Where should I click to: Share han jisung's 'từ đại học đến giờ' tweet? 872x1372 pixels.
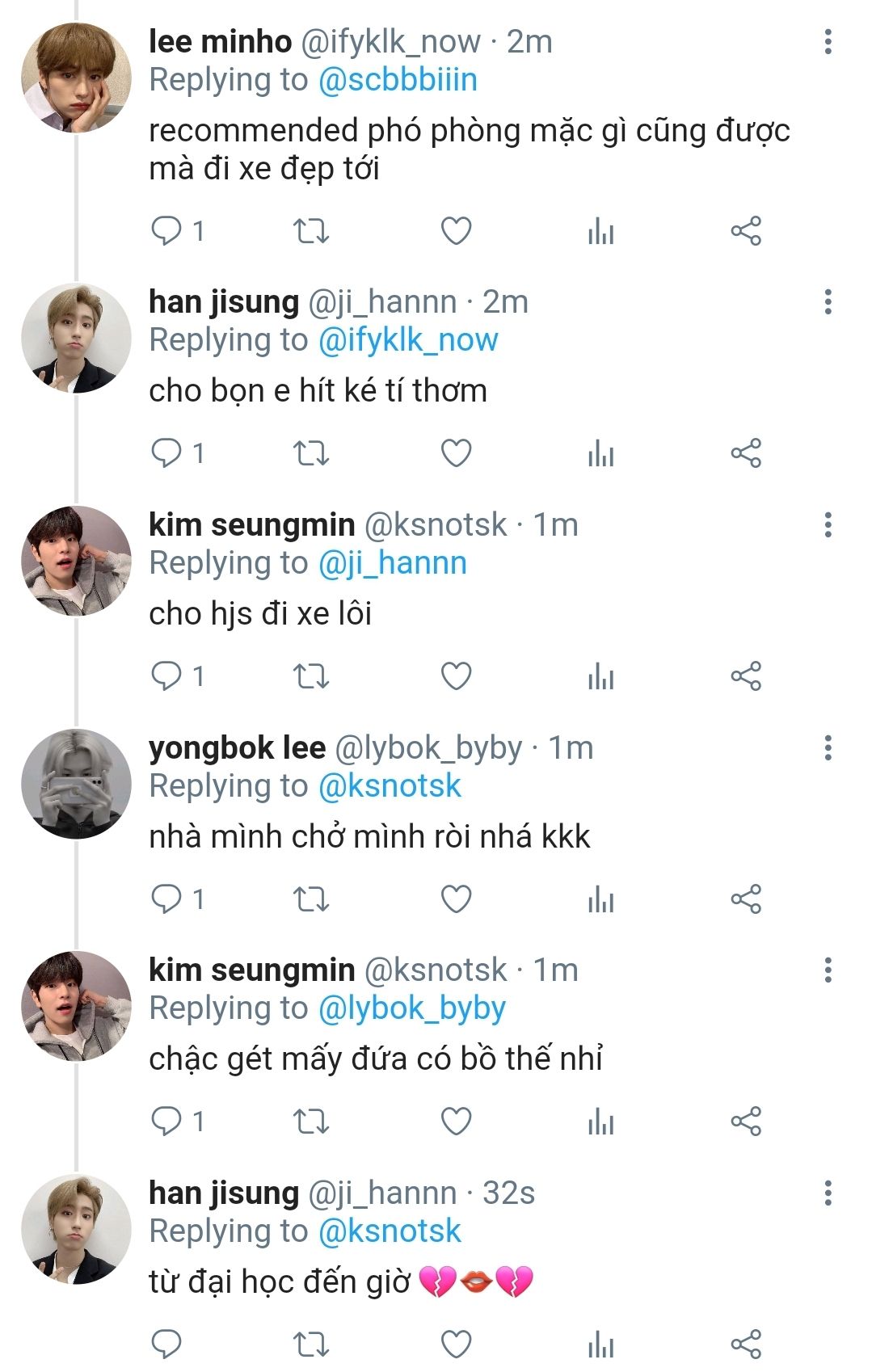pyautogui.click(x=746, y=1345)
